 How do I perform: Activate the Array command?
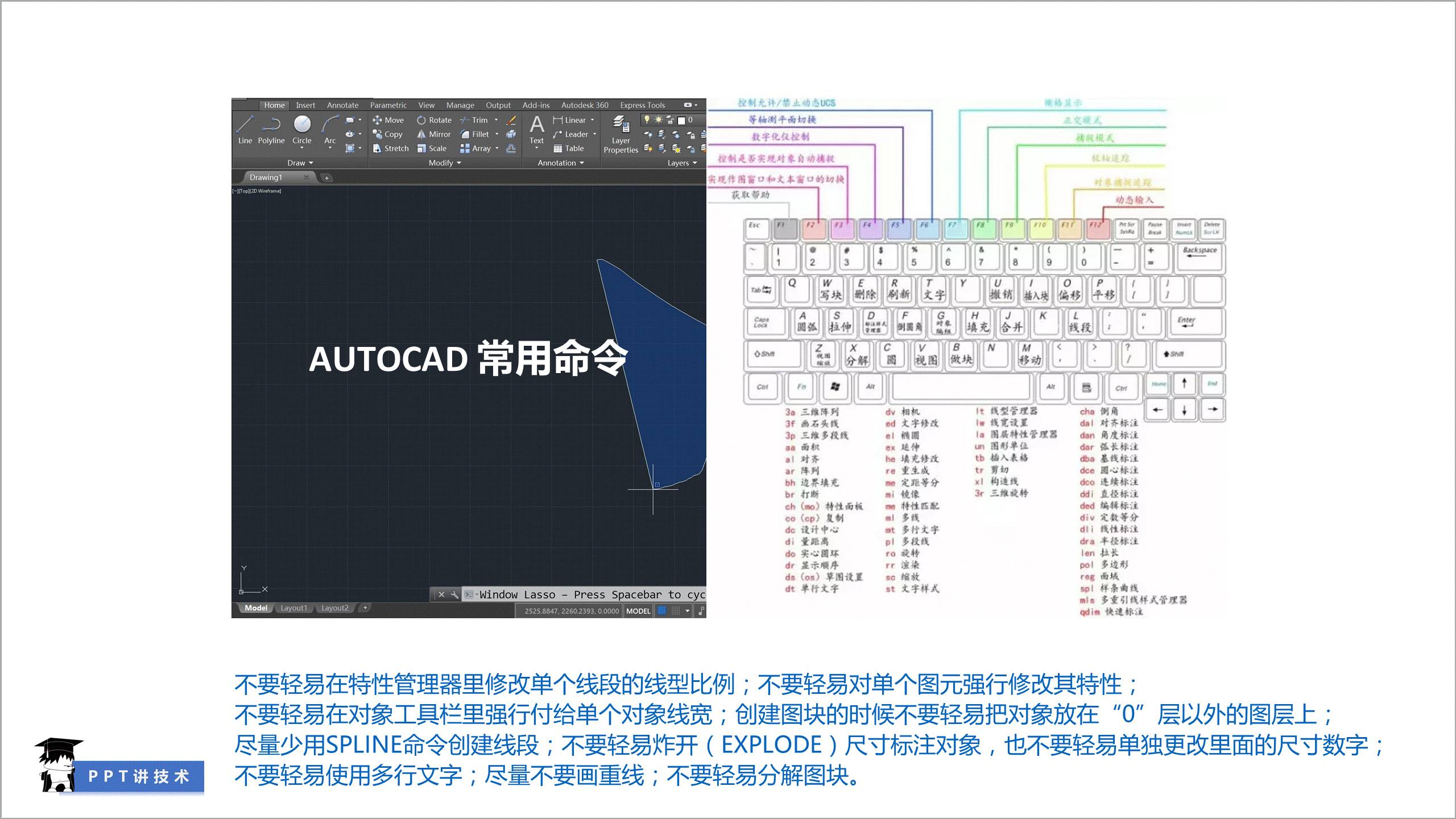475,148
